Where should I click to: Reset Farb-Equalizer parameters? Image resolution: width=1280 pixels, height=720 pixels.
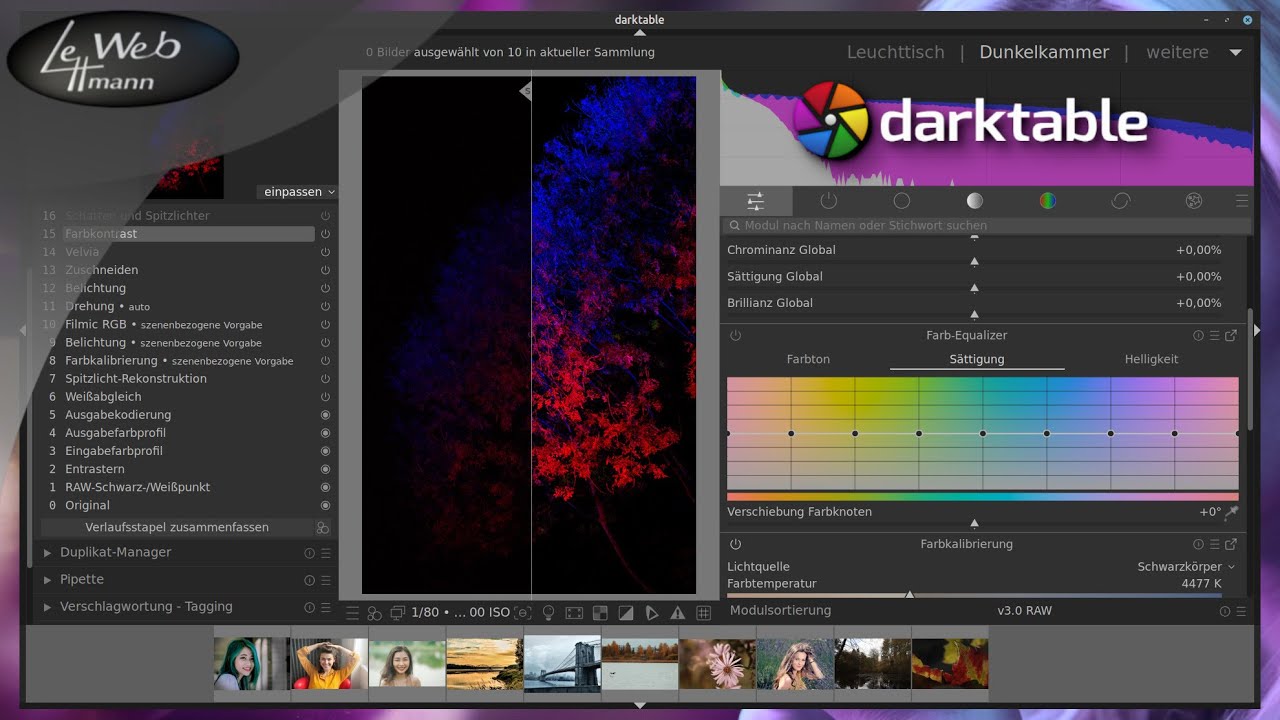[x=1198, y=336]
